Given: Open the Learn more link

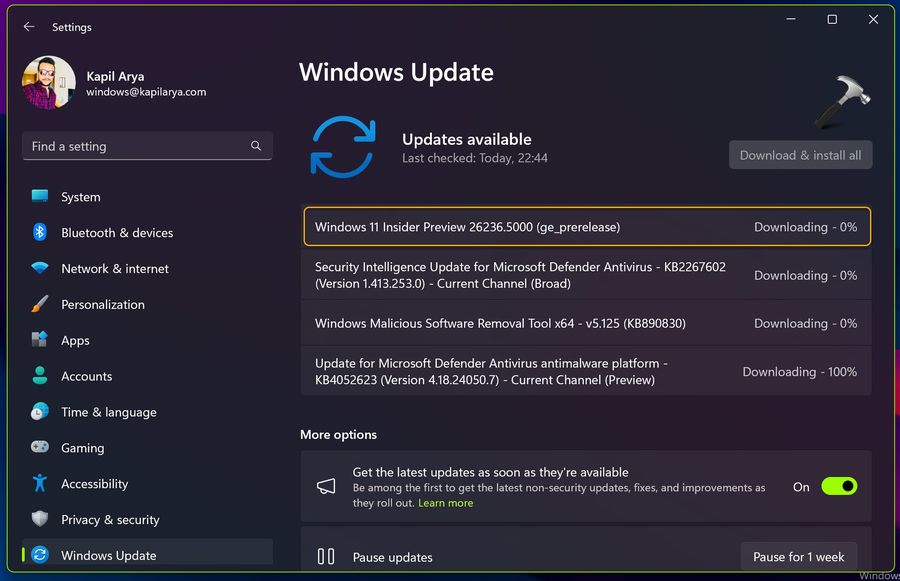Looking at the screenshot, I should click(445, 503).
